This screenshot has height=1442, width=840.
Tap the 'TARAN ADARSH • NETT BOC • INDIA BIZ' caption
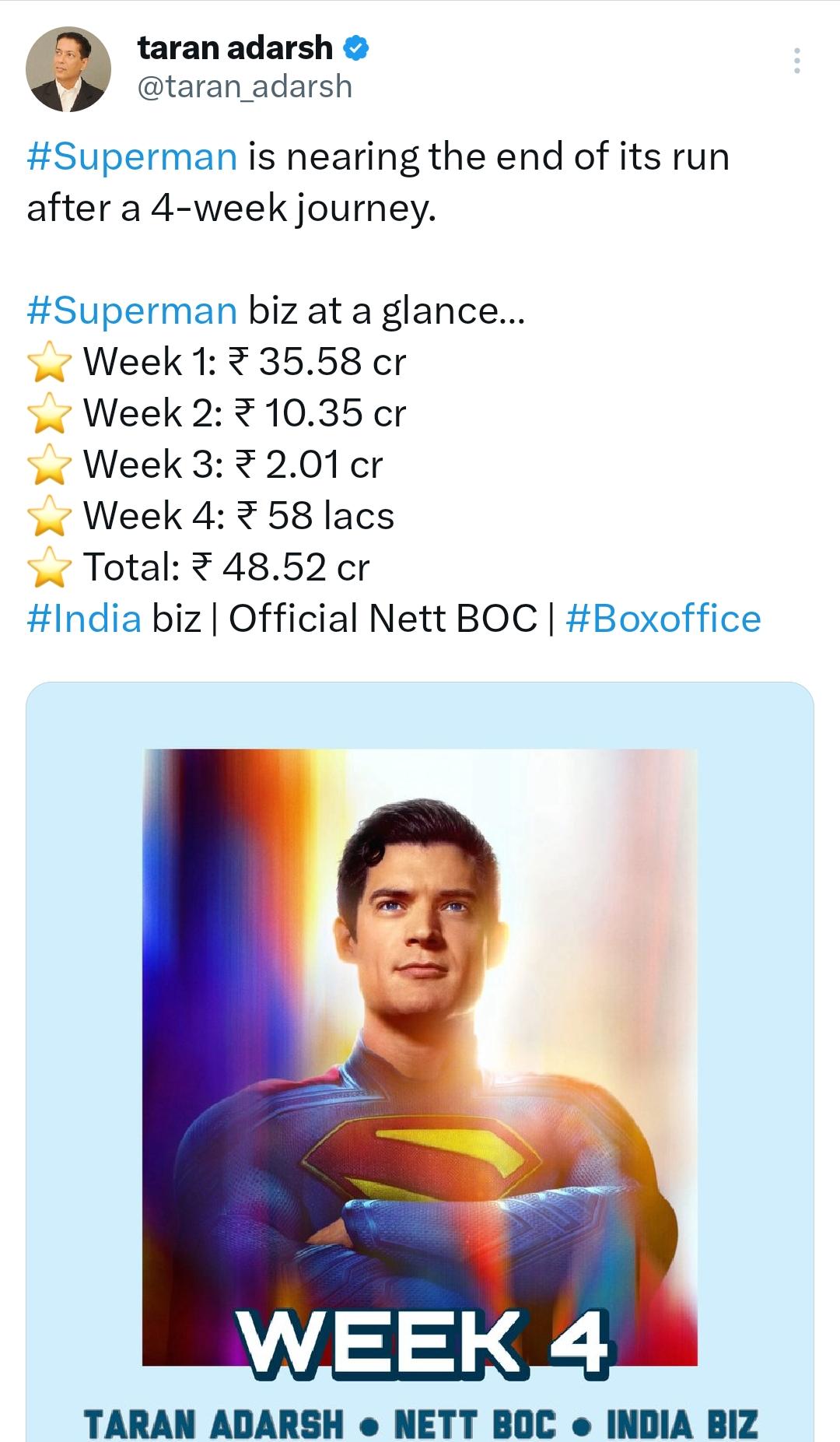(x=420, y=1423)
